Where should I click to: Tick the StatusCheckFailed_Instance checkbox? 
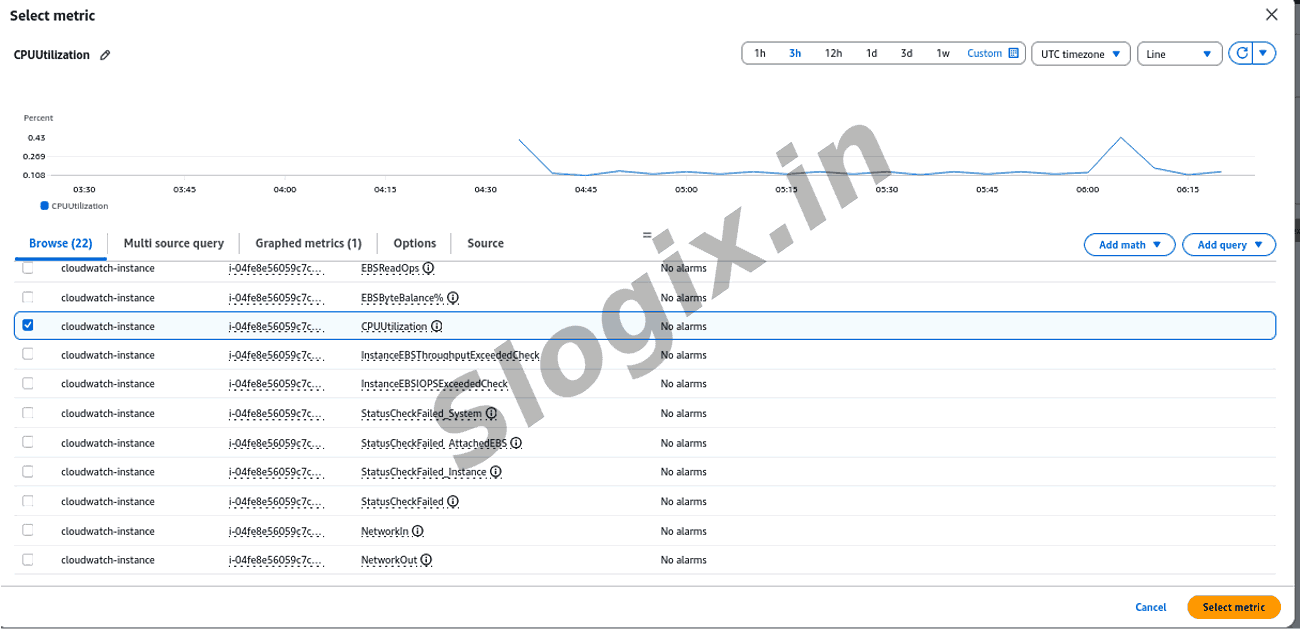click(28, 472)
